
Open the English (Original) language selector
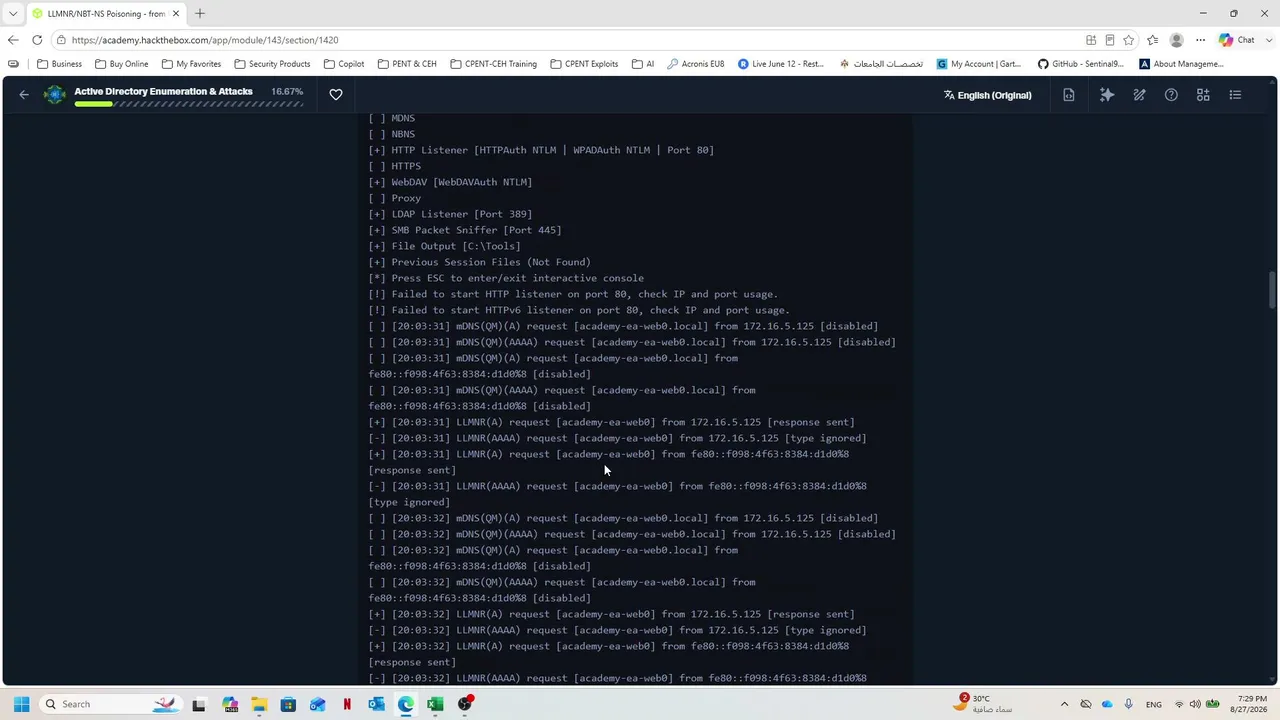(988, 95)
